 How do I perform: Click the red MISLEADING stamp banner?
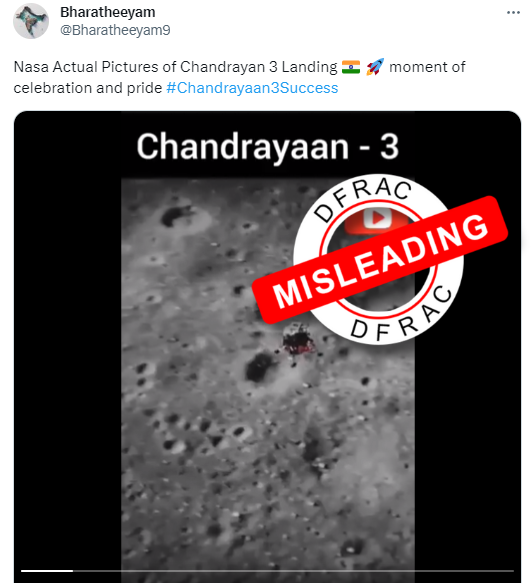click(x=380, y=259)
